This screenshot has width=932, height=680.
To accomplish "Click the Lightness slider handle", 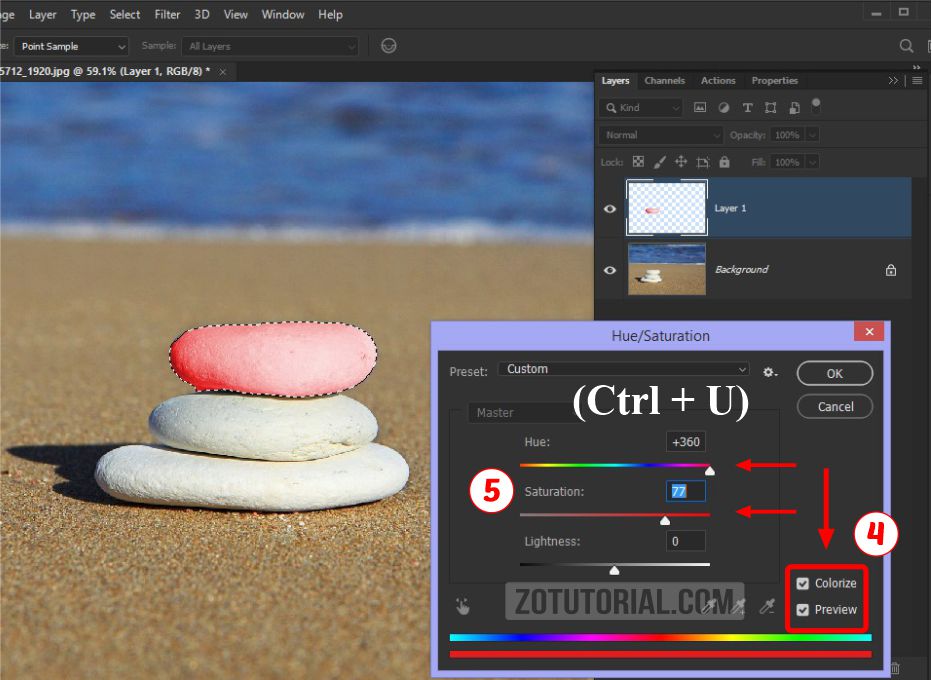I will 615,571.
